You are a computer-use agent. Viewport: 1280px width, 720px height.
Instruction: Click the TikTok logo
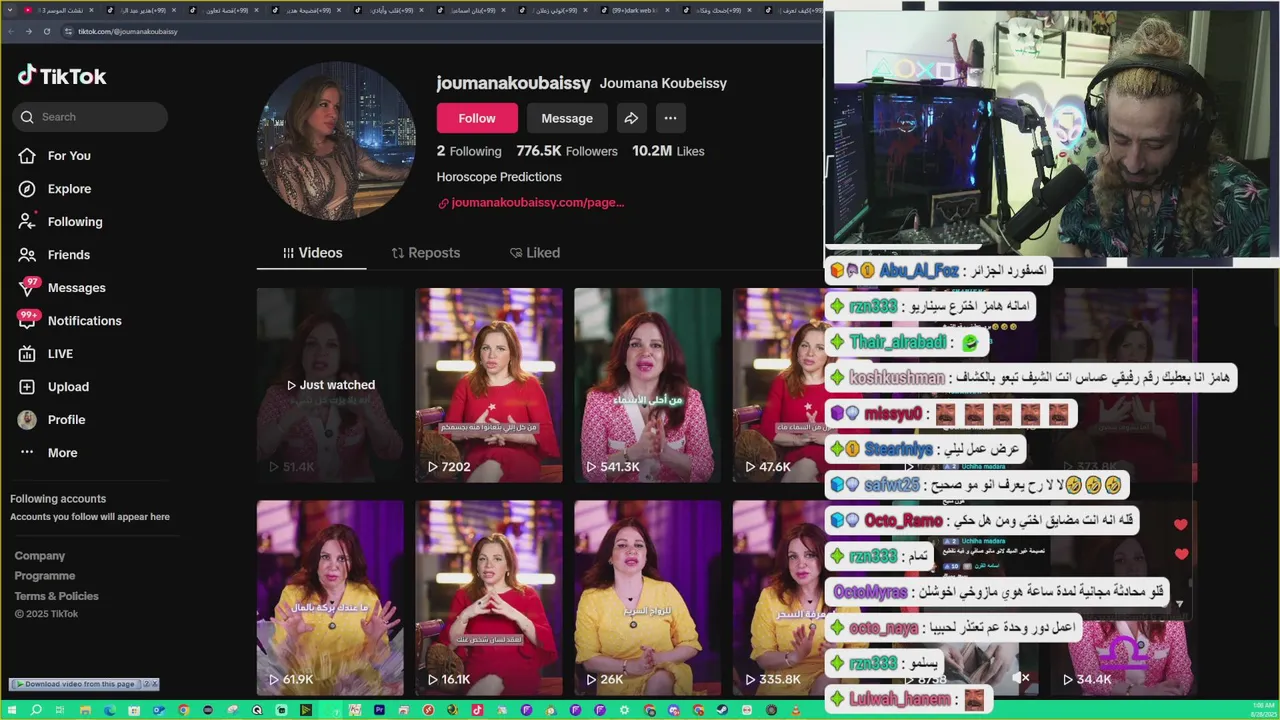click(x=62, y=76)
